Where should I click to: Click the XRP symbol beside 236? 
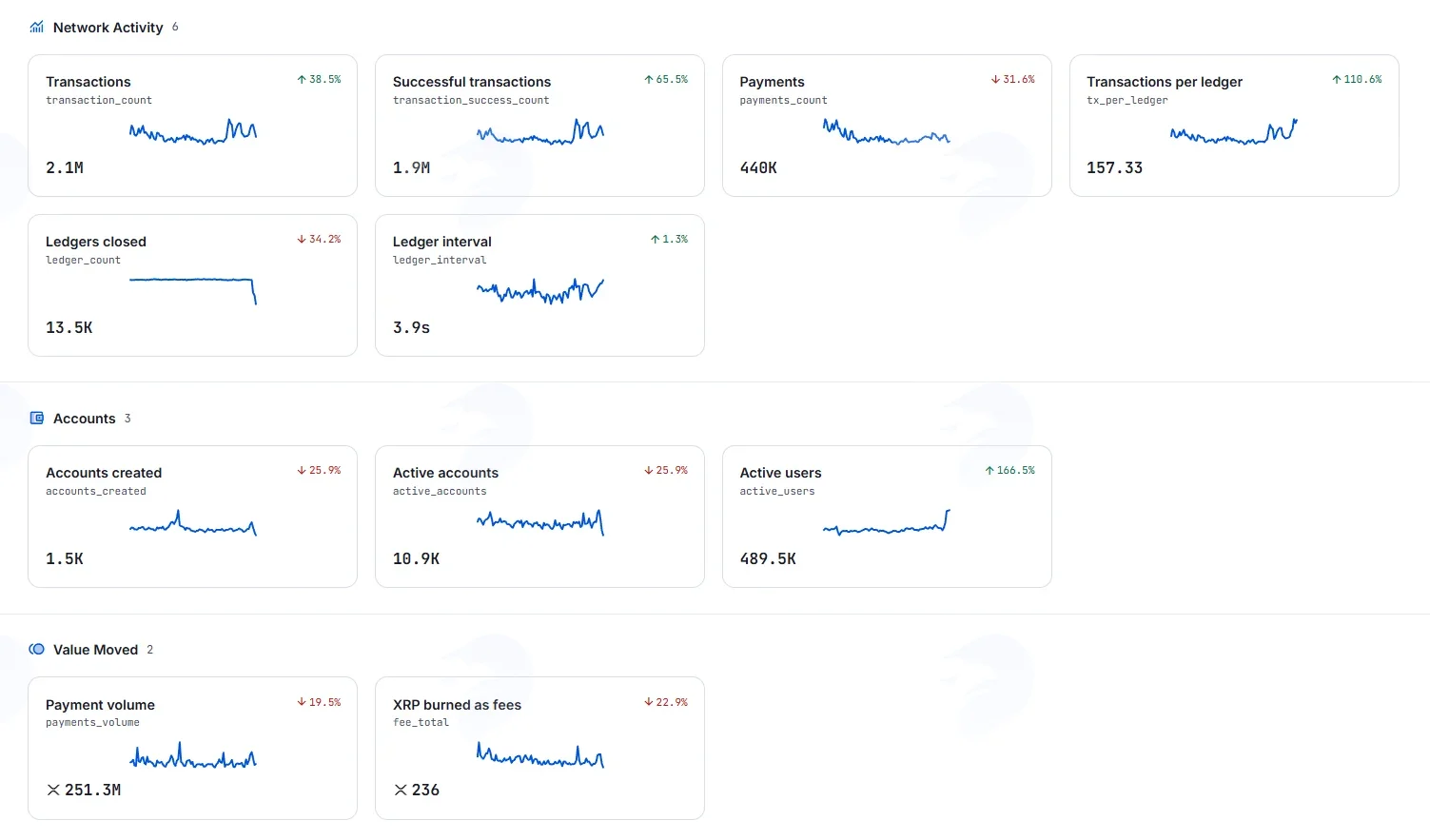[401, 791]
